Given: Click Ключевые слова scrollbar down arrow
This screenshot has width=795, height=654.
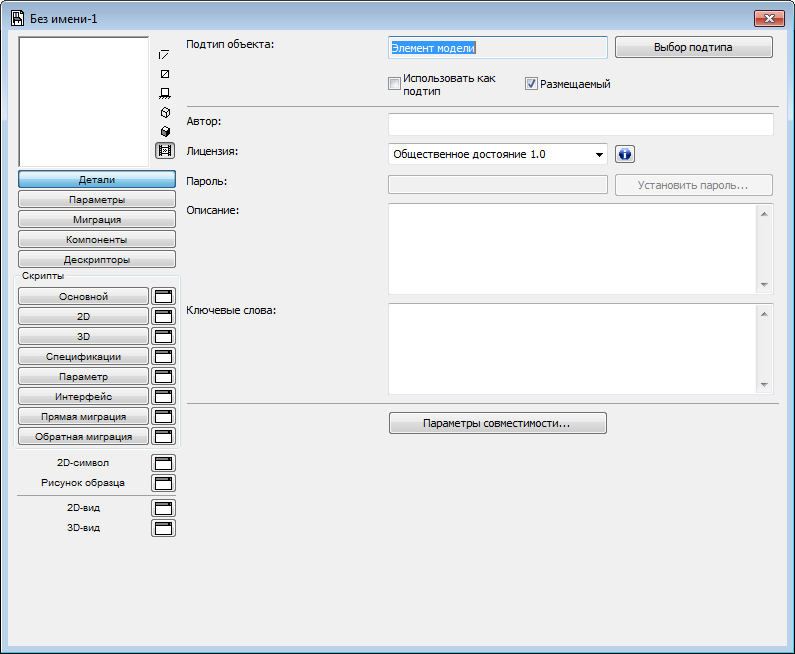Looking at the screenshot, I should tap(765, 385).
